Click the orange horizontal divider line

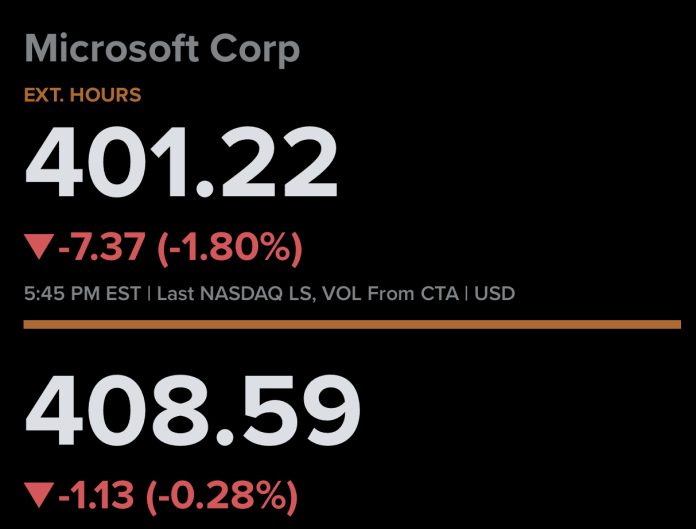click(352, 324)
